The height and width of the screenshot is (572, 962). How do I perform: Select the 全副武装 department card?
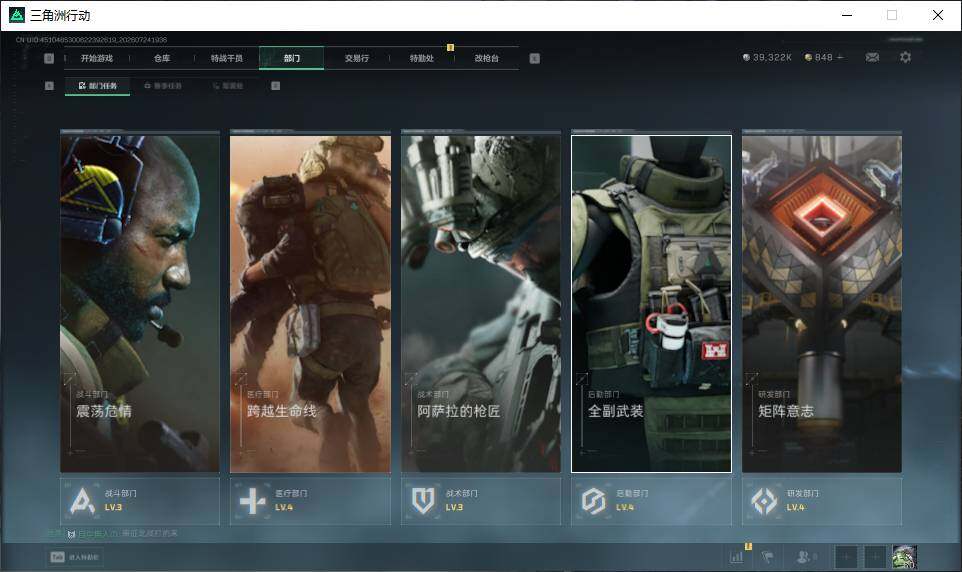pyautogui.click(x=652, y=304)
